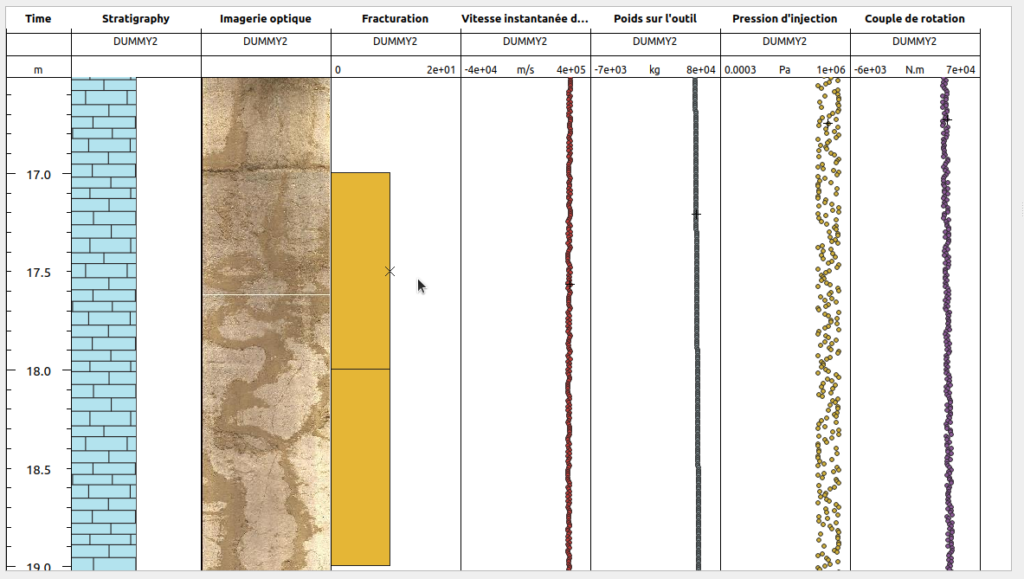
Task: Select the Stratigraphy column header
Action: click(136, 19)
